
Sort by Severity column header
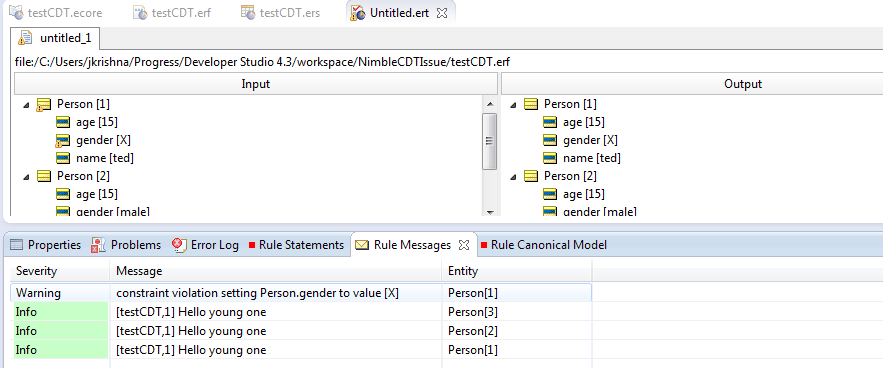pos(60,271)
